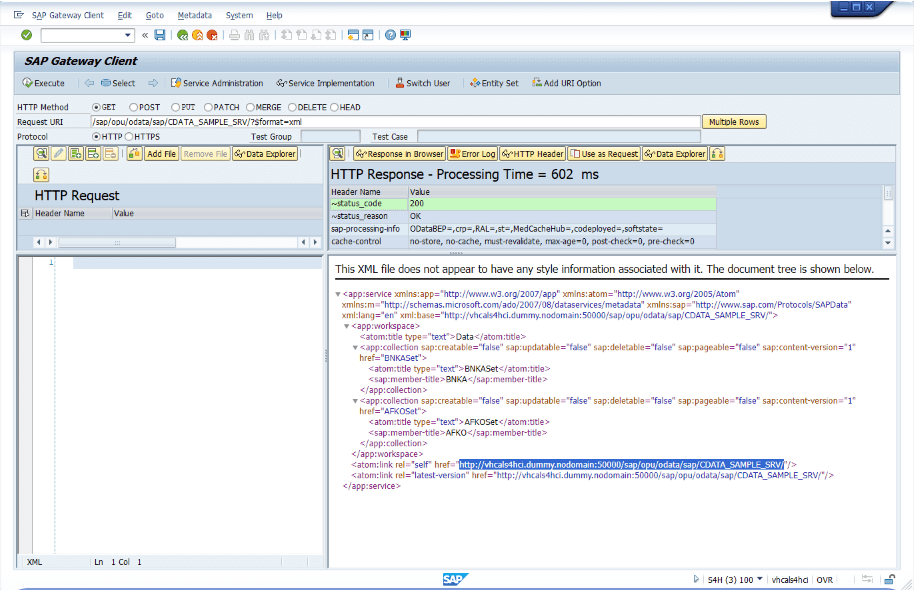Choose the HTTPS protocol option
The height and width of the screenshot is (590, 914).
tap(129, 136)
